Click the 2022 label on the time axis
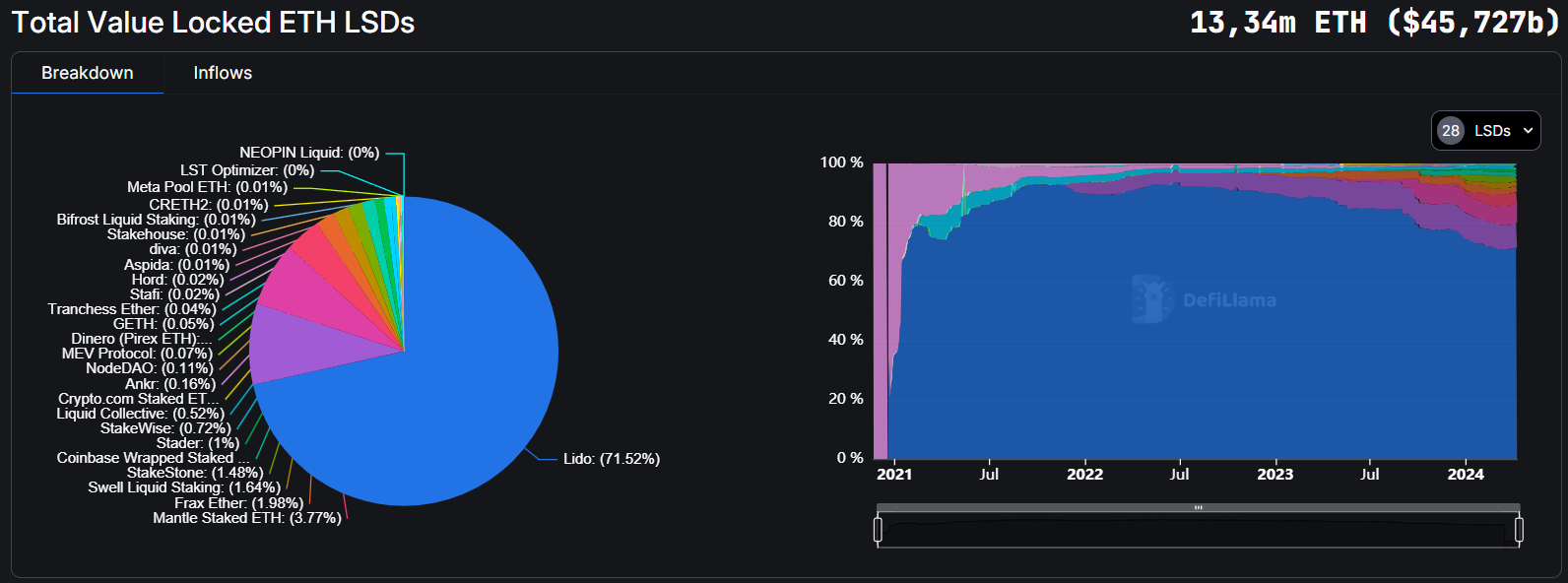Screen dimensions: 1568x583 click(x=1085, y=475)
